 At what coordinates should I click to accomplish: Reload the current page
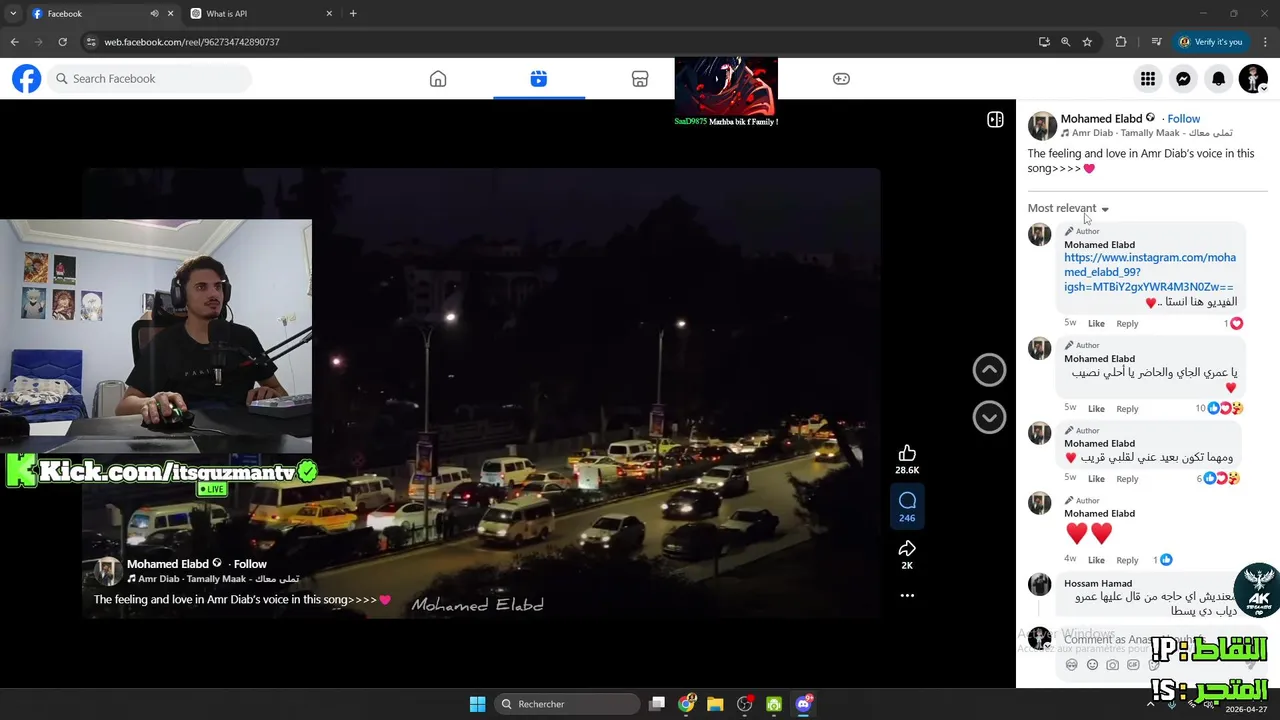coord(62,42)
